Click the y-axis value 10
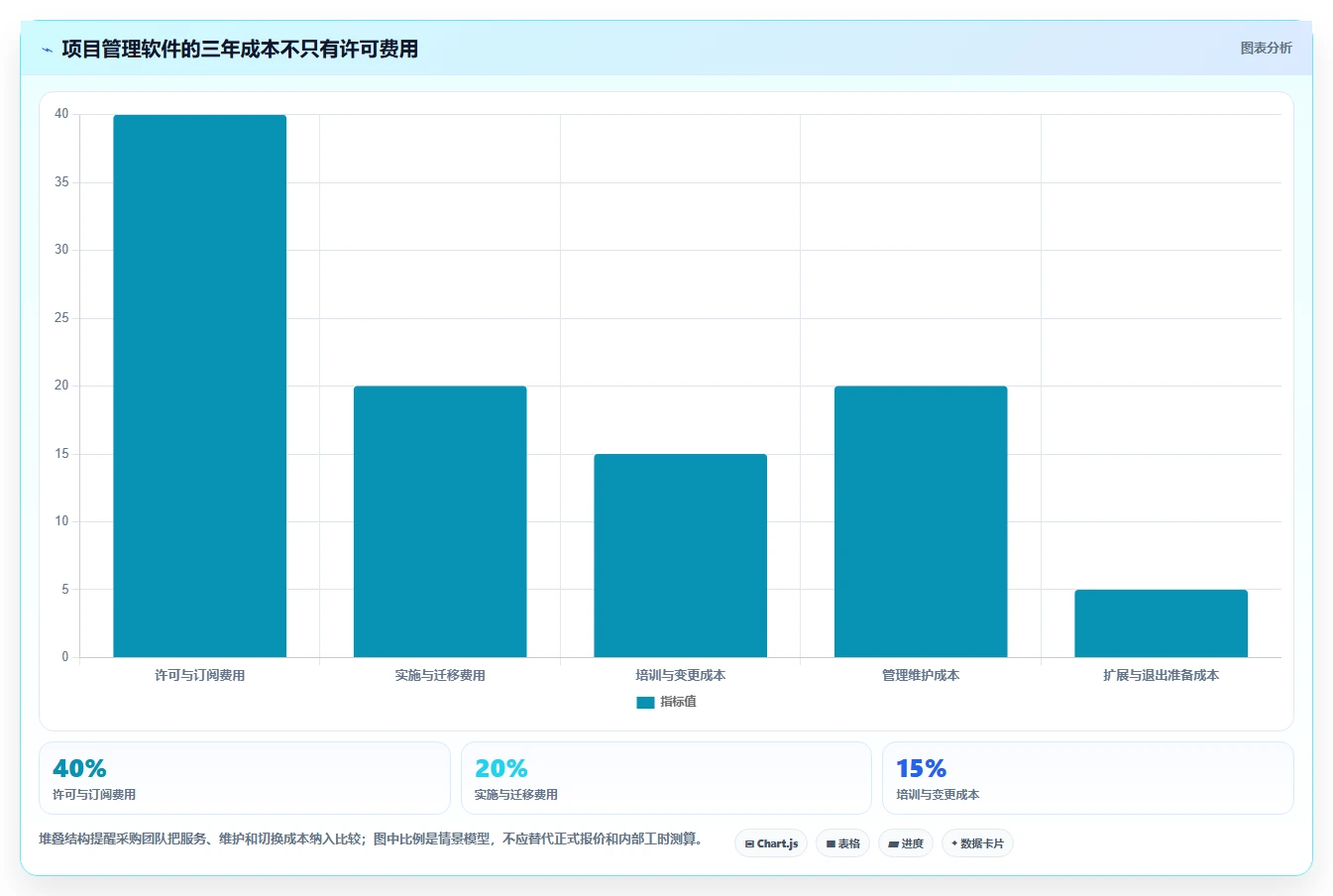Screen dimensions: 1333x896 61,521
